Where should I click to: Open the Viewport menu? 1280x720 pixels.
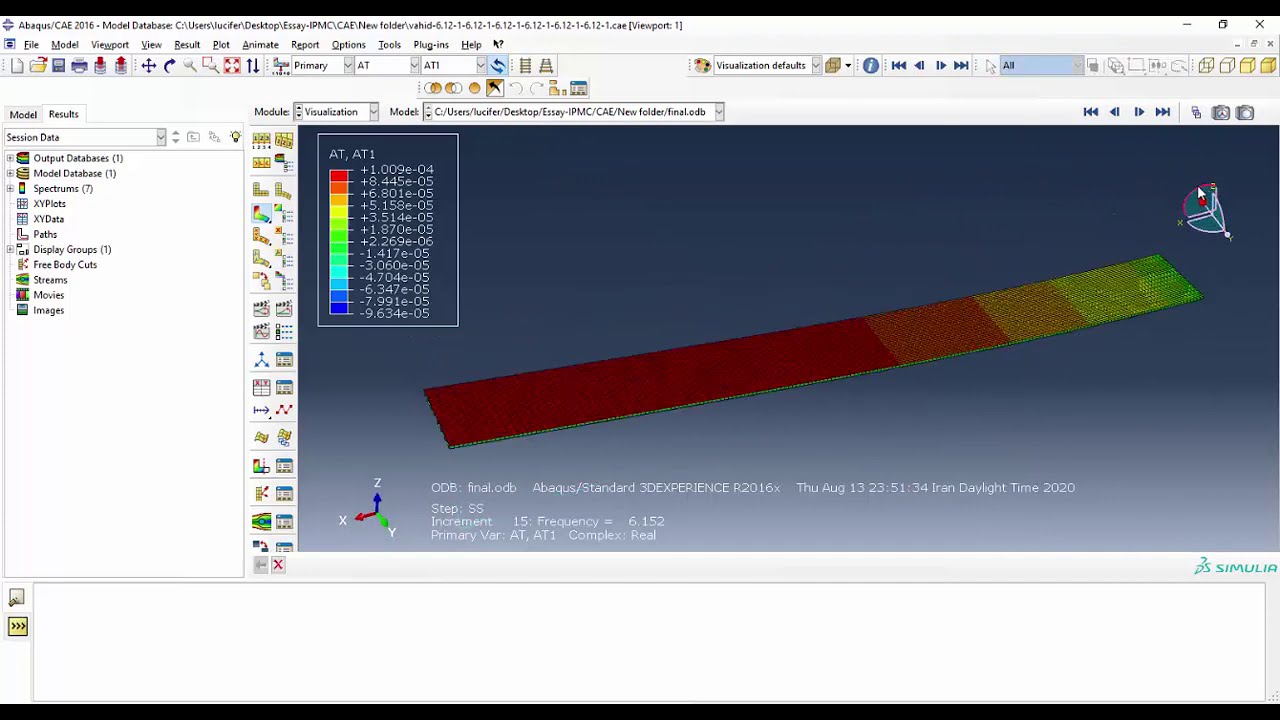click(110, 44)
